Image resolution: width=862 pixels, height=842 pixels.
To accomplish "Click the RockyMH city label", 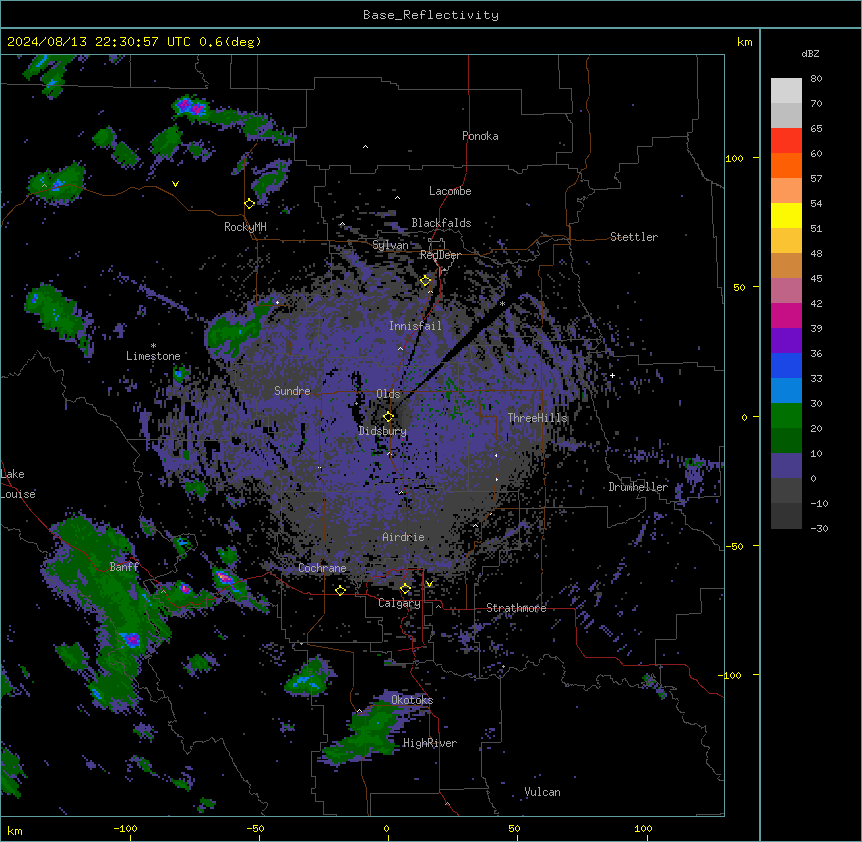I will pyautogui.click(x=245, y=227).
